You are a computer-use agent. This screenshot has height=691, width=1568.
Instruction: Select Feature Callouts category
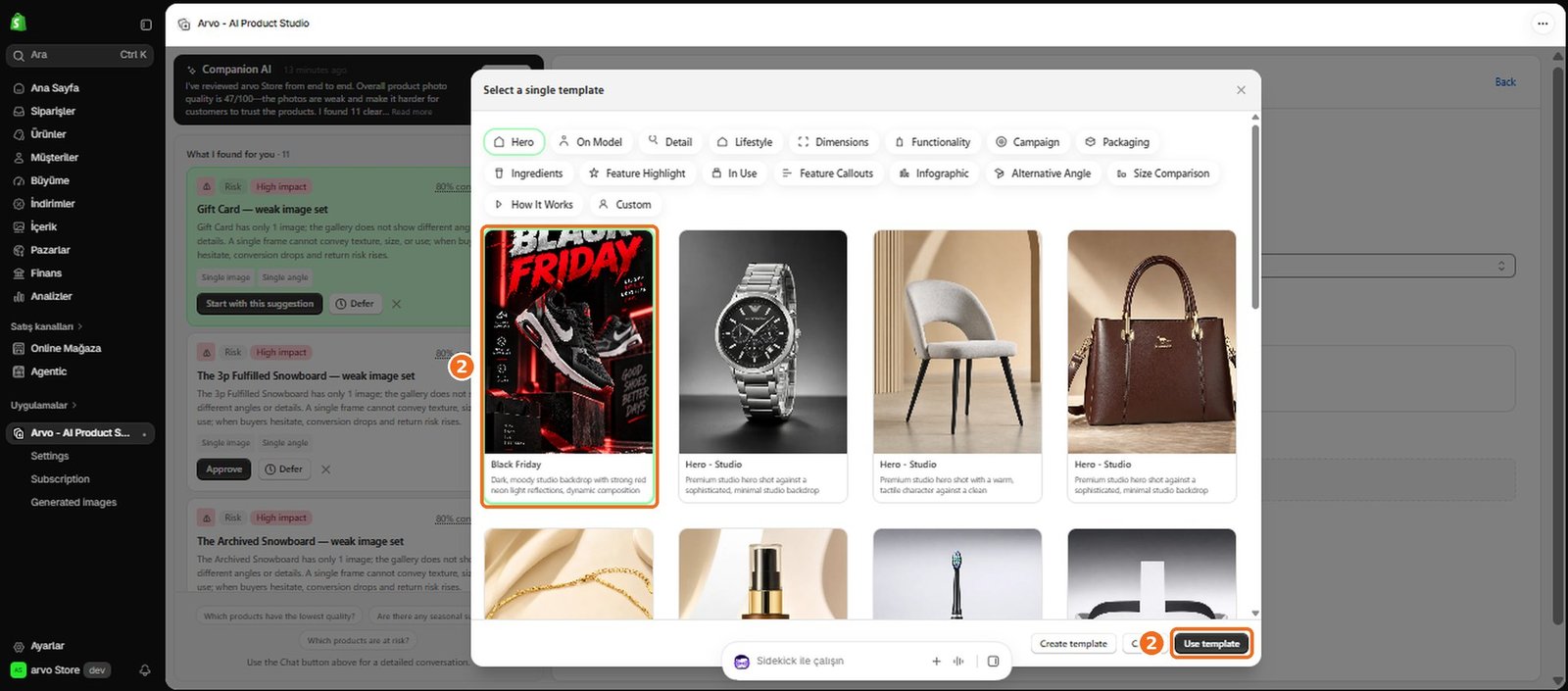[827, 173]
